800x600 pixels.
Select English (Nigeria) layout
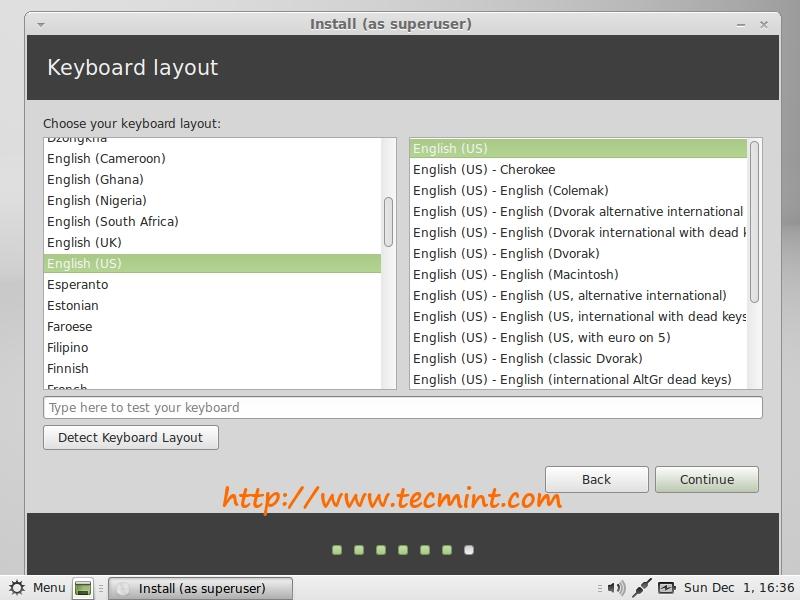coord(212,201)
